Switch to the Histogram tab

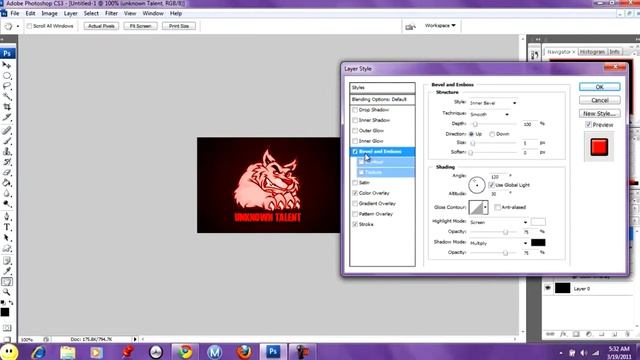592,52
